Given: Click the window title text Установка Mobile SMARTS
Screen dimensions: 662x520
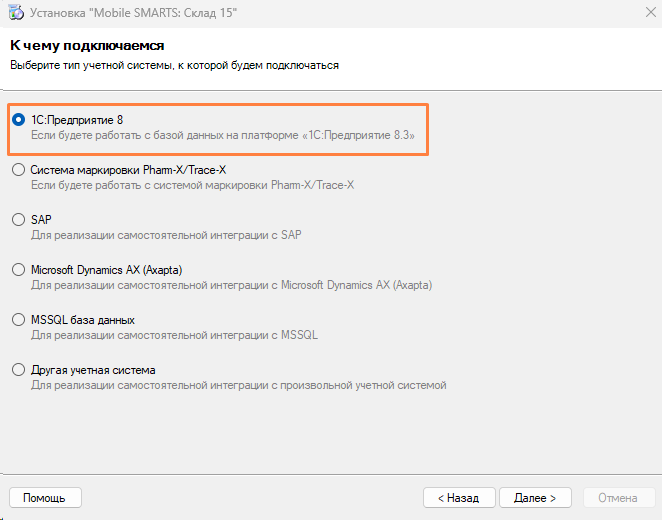Looking at the screenshot, I should coord(132,14).
